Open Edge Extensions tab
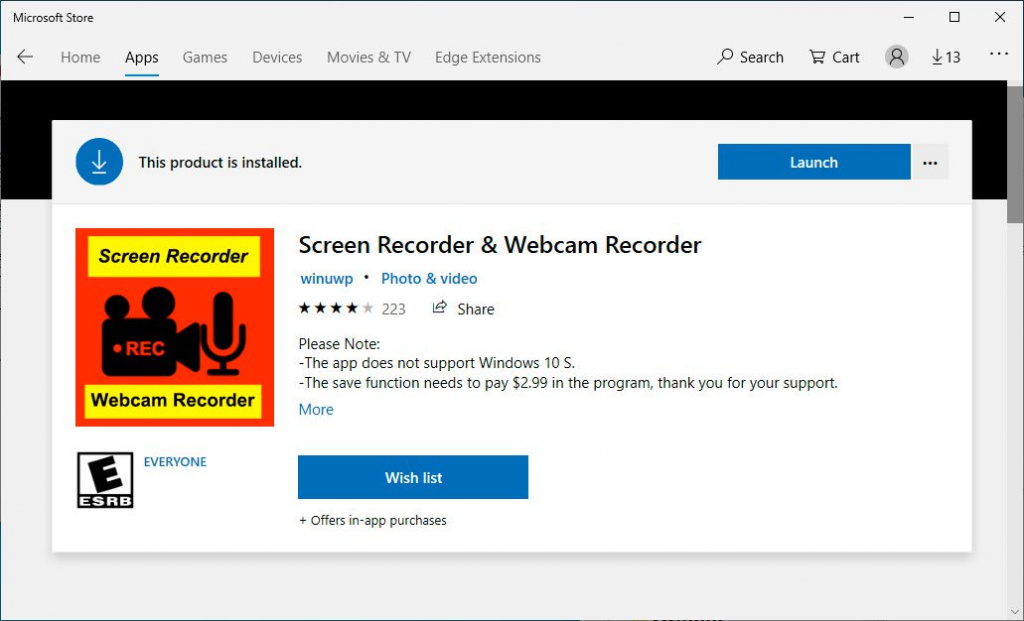The width and height of the screenshot is (1024, 621). 487,57
